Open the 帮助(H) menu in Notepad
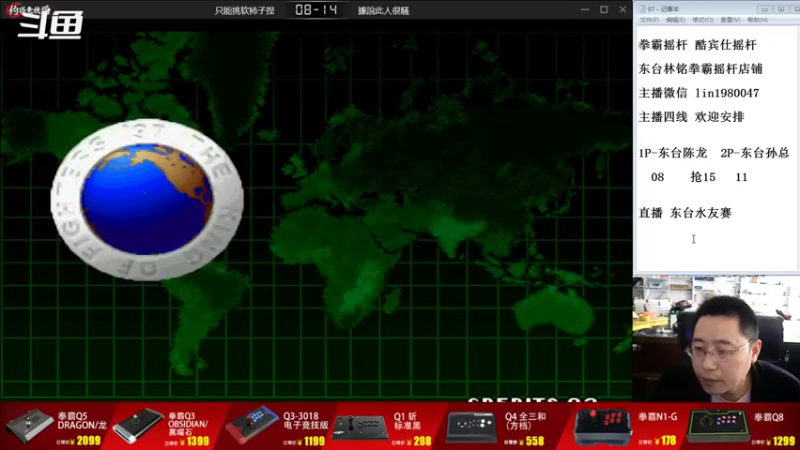The width and height of the screenshot is (800, 450). pyautogui.click(x=757, y=20)
